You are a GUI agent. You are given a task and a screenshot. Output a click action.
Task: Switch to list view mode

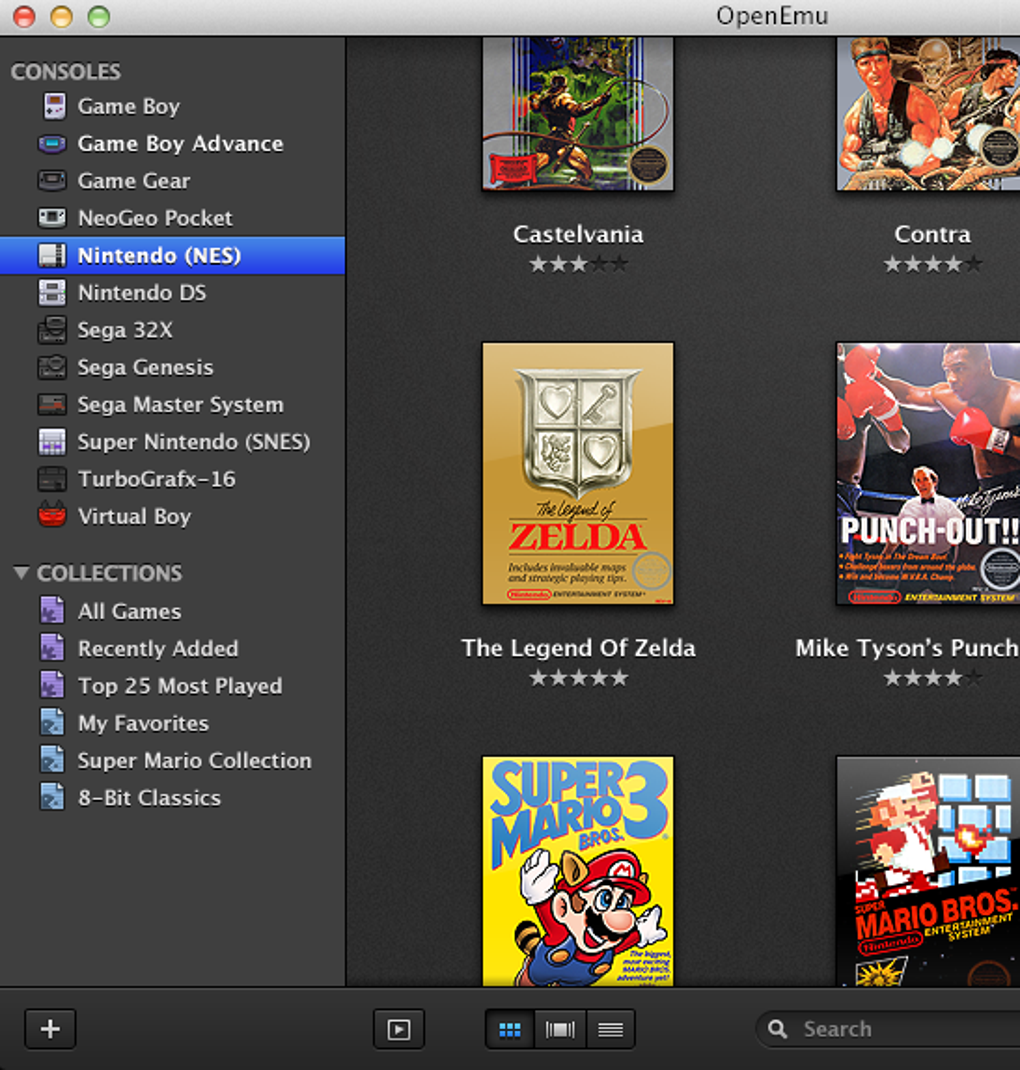click(610, 1029)
